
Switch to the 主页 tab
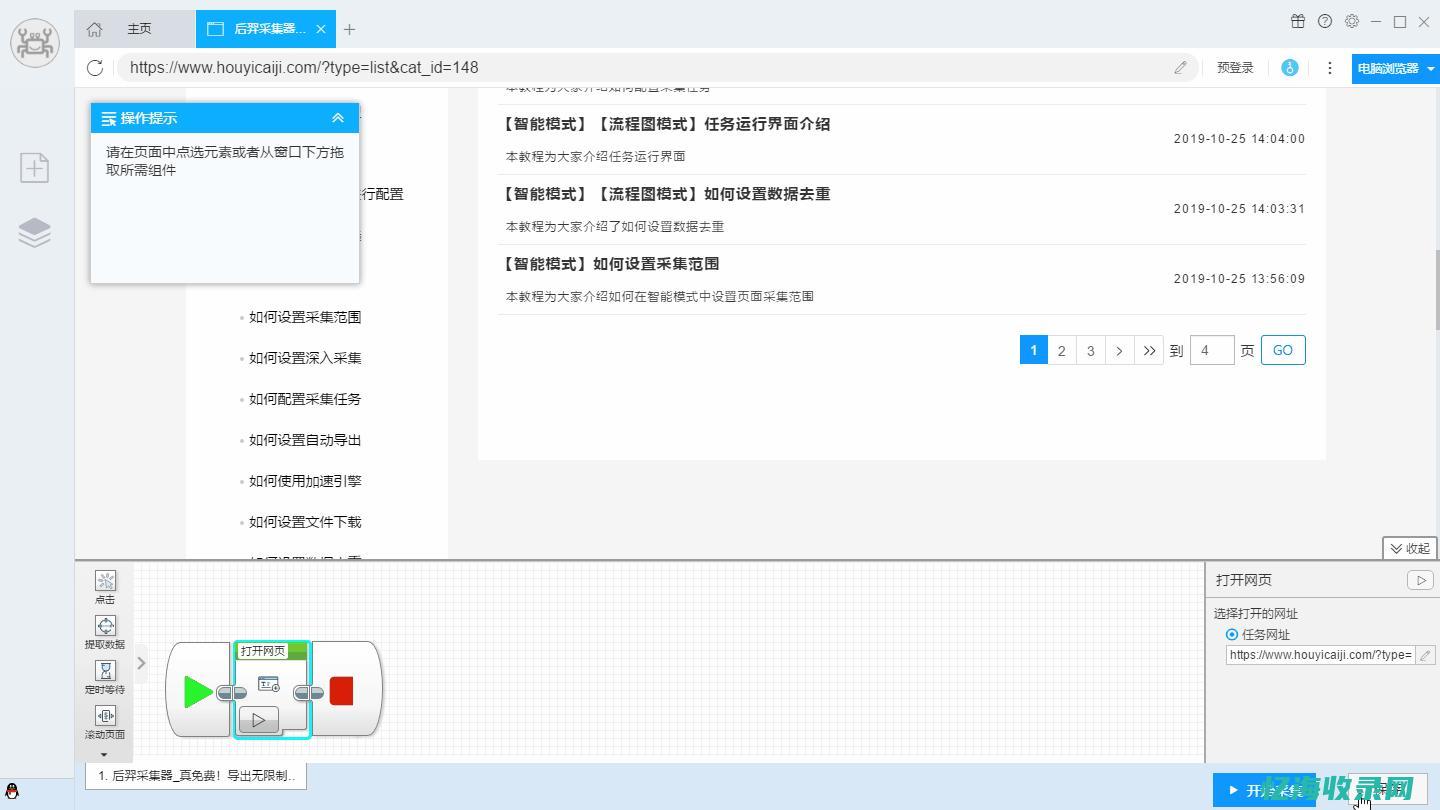click(x=139, y=29)
